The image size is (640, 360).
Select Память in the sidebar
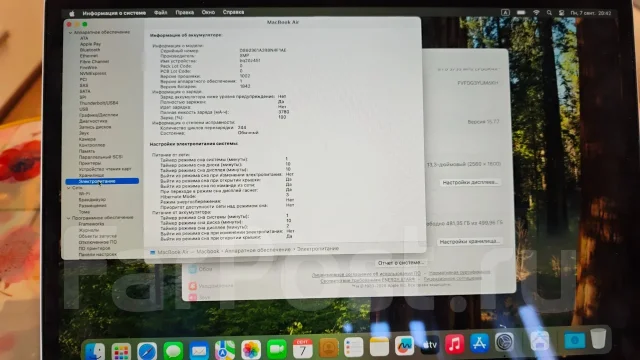pyautogui.click(x=87, y=151)
